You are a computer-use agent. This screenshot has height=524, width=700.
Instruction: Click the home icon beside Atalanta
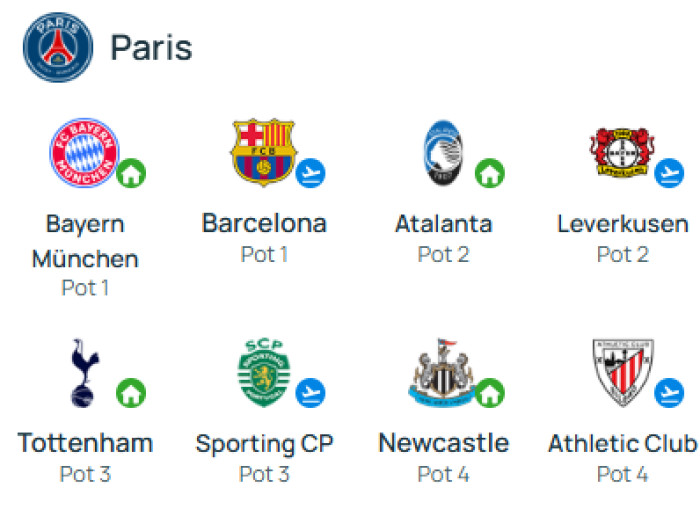(x=489, y=173)
